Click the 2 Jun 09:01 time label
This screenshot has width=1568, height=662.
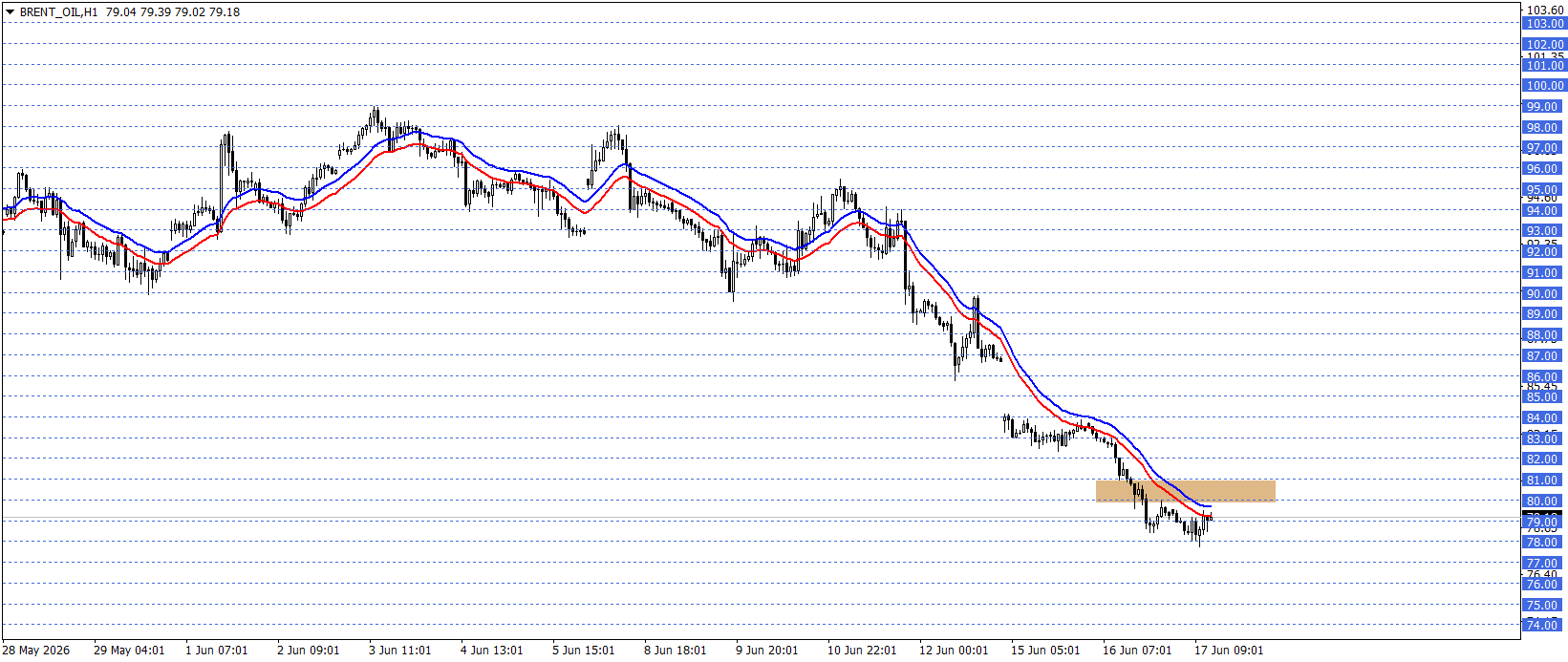[309, 651]
